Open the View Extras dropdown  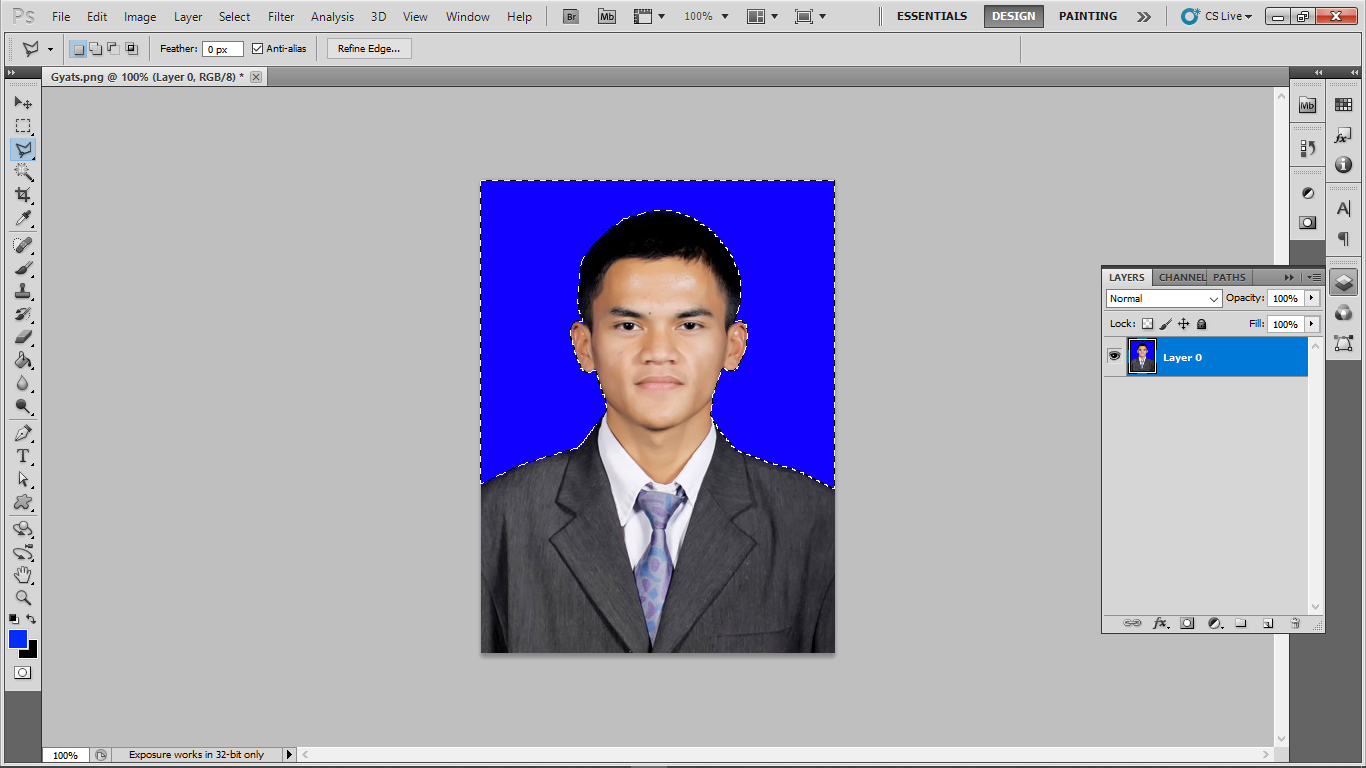click(x=650, y=16)
